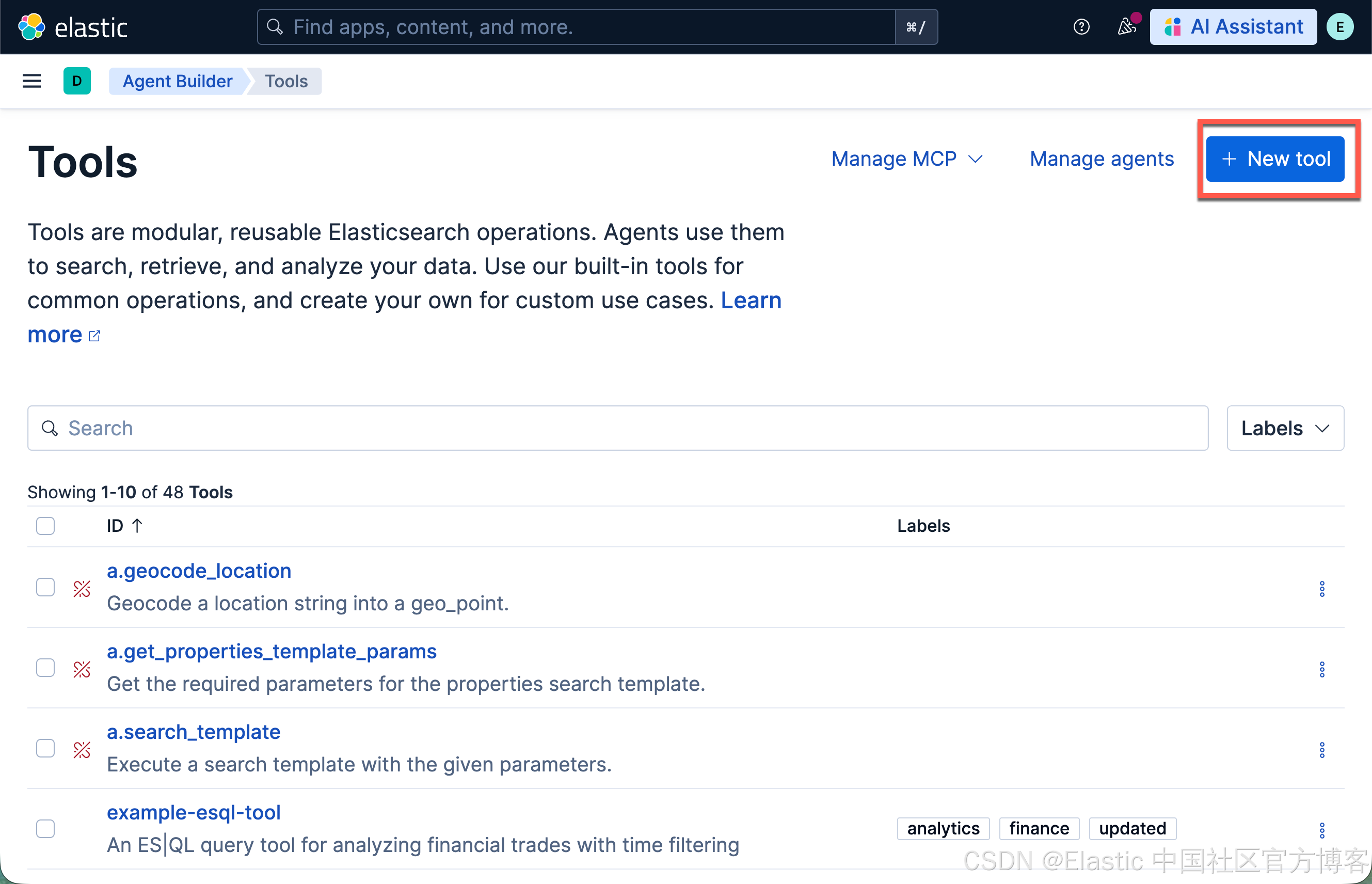This screenshot has height=884, width=1372.
Task: Sort by the ID column header
Action: (x=123, y=526)
